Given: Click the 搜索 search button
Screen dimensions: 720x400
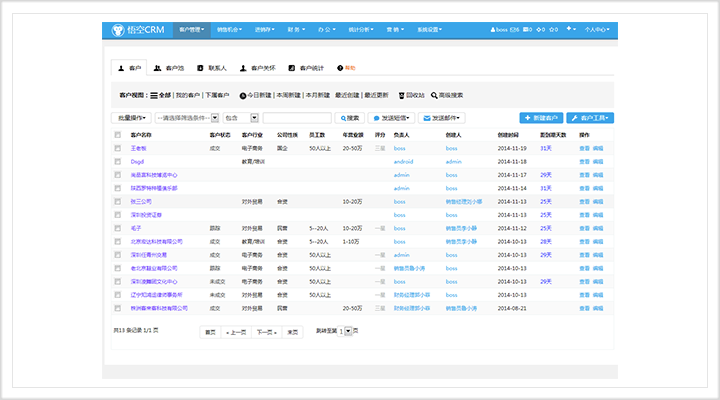Looking at the screenshot, I should (349, 117).
